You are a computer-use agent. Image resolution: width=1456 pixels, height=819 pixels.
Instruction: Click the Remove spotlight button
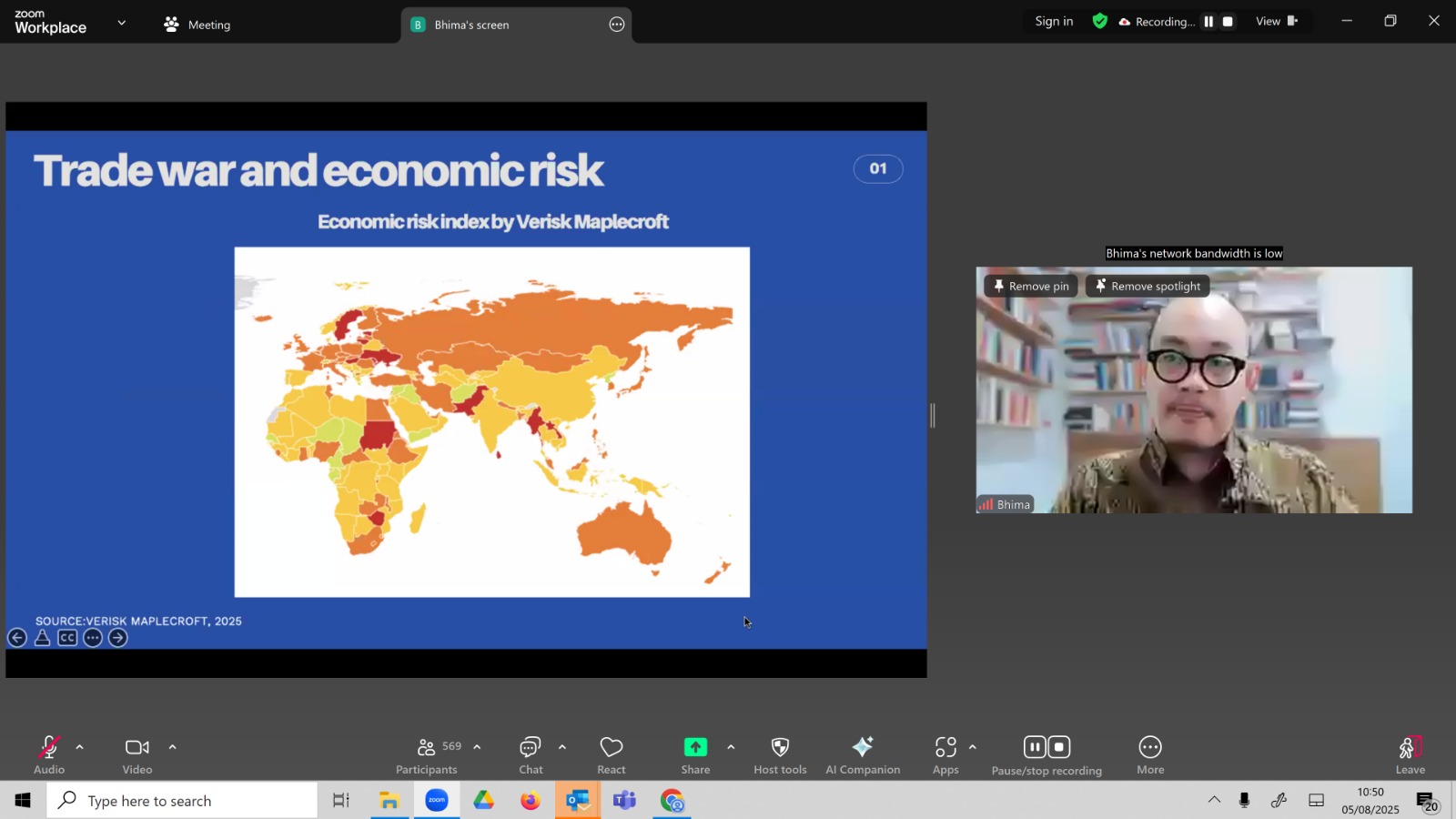point(1148,286)
